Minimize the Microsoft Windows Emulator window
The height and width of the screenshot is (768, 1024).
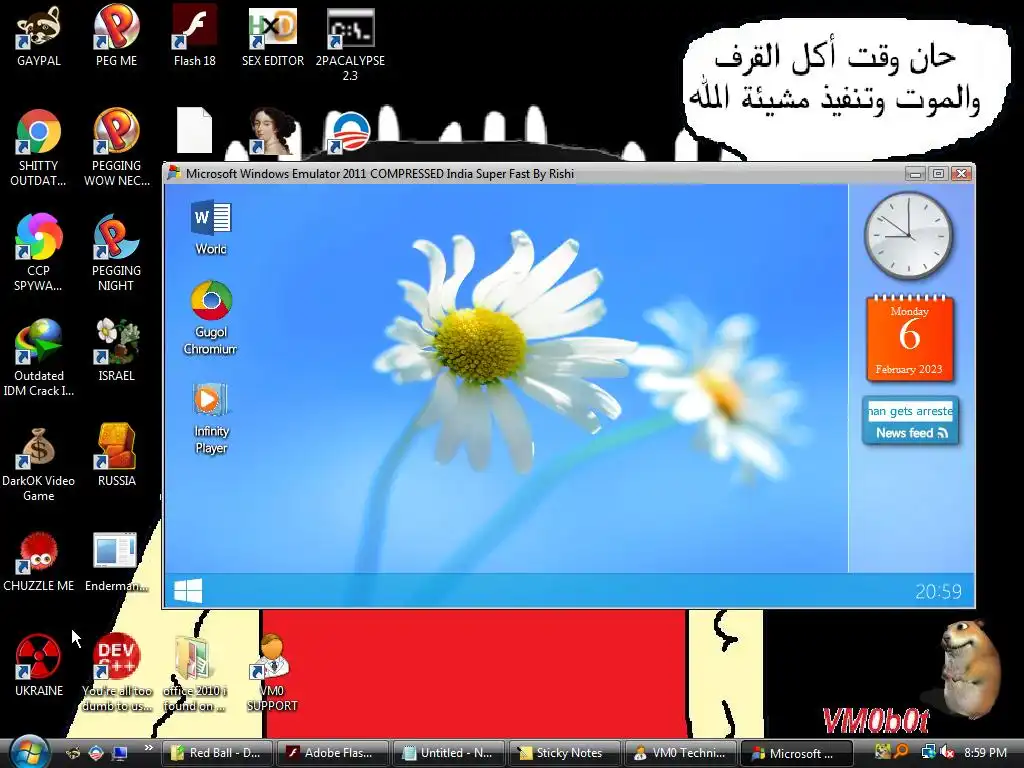tap(916, 174)
